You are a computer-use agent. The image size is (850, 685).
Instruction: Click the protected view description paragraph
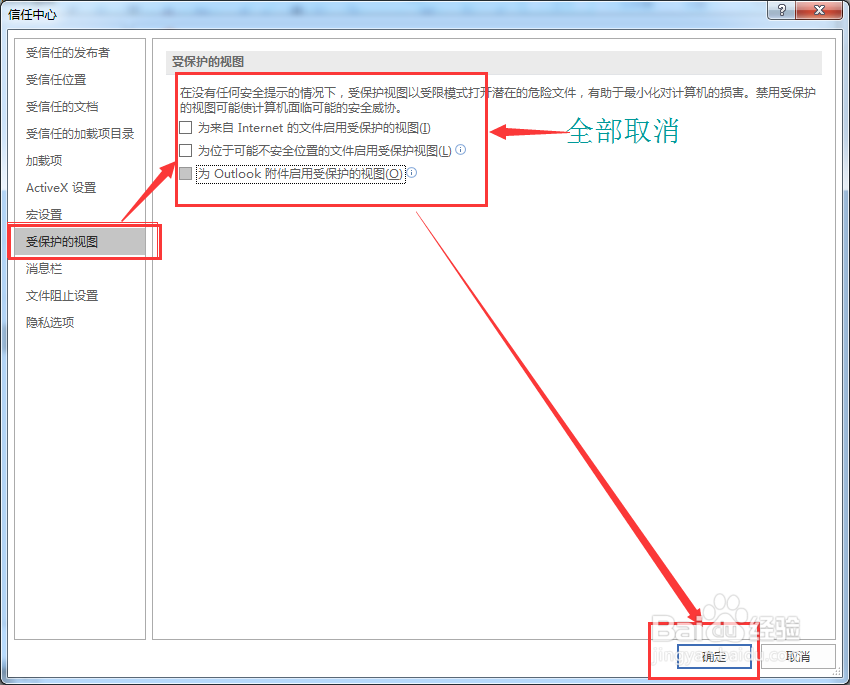[x=498, y=100]
